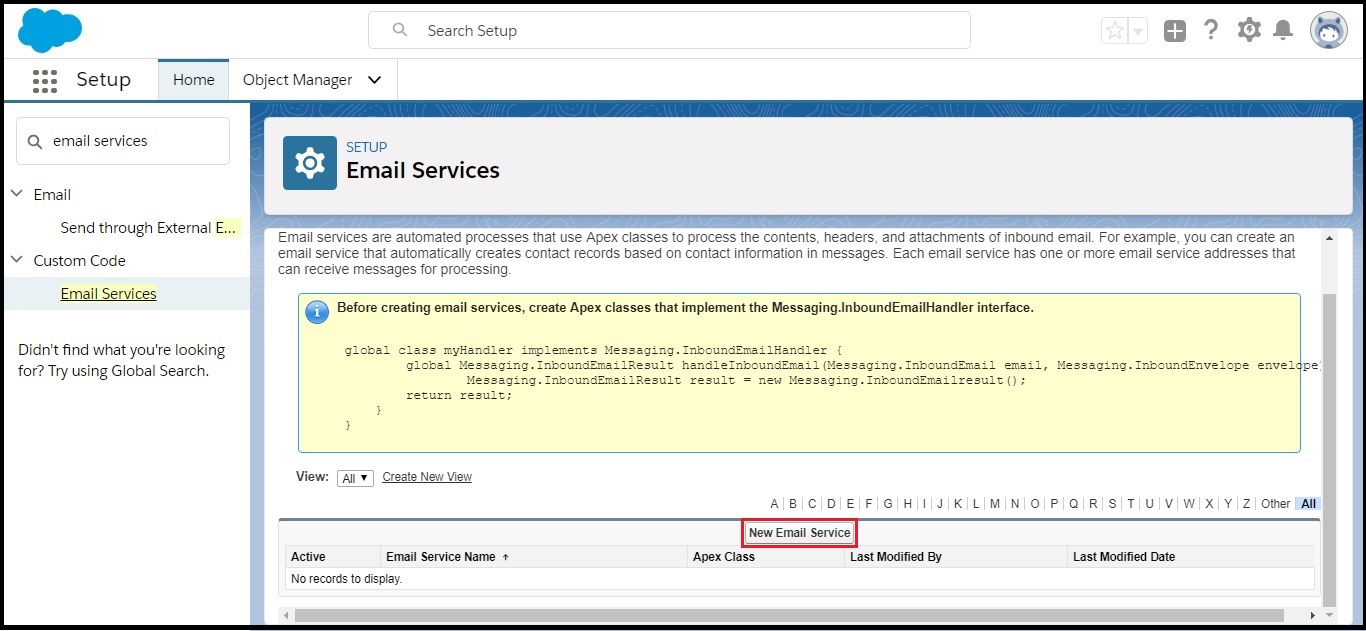Filter records by letter M
This screenshot has width=1366, height=631.
995,504
